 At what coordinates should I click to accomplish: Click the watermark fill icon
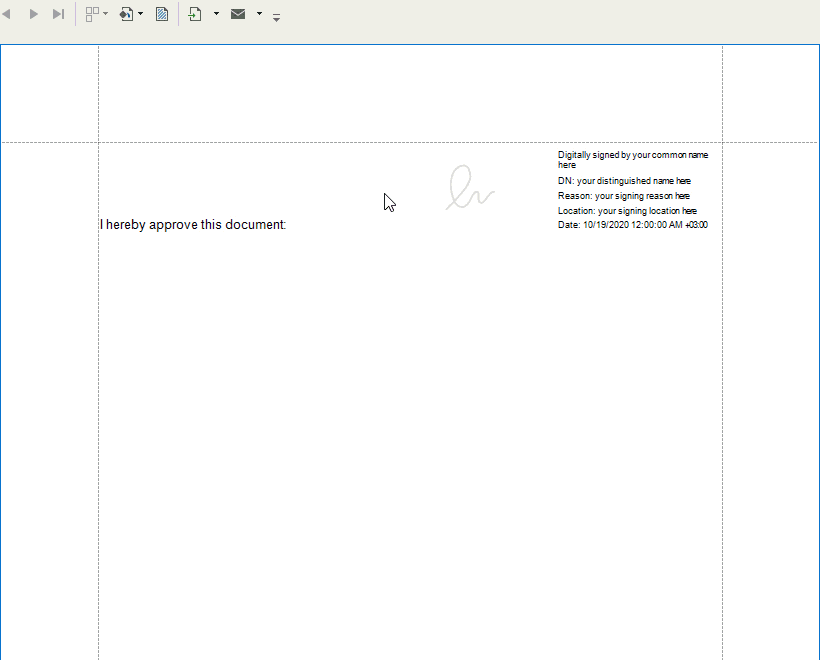pyautogui.click(x=128, y=13)
